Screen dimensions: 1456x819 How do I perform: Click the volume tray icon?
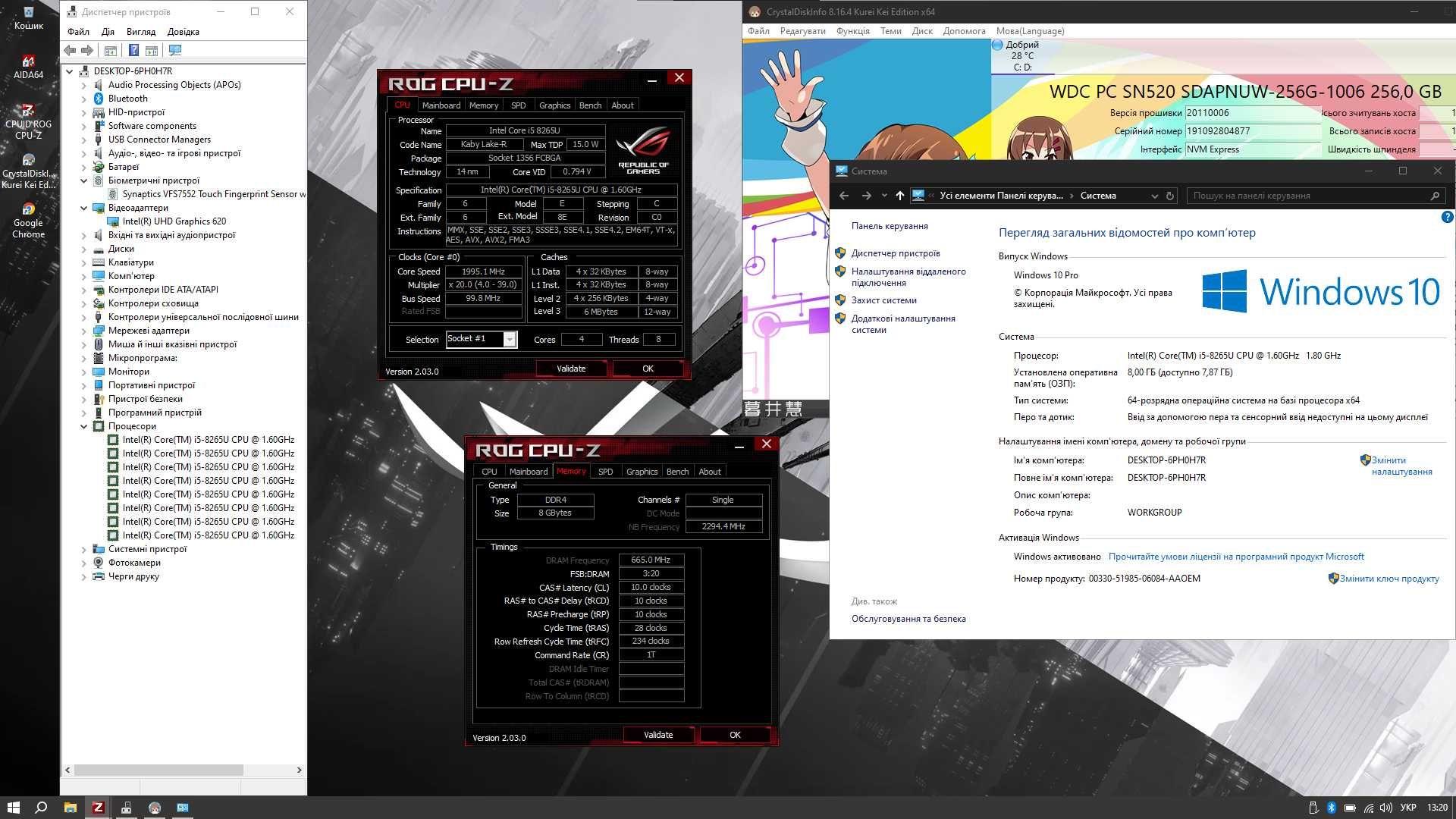[1385, 808]
